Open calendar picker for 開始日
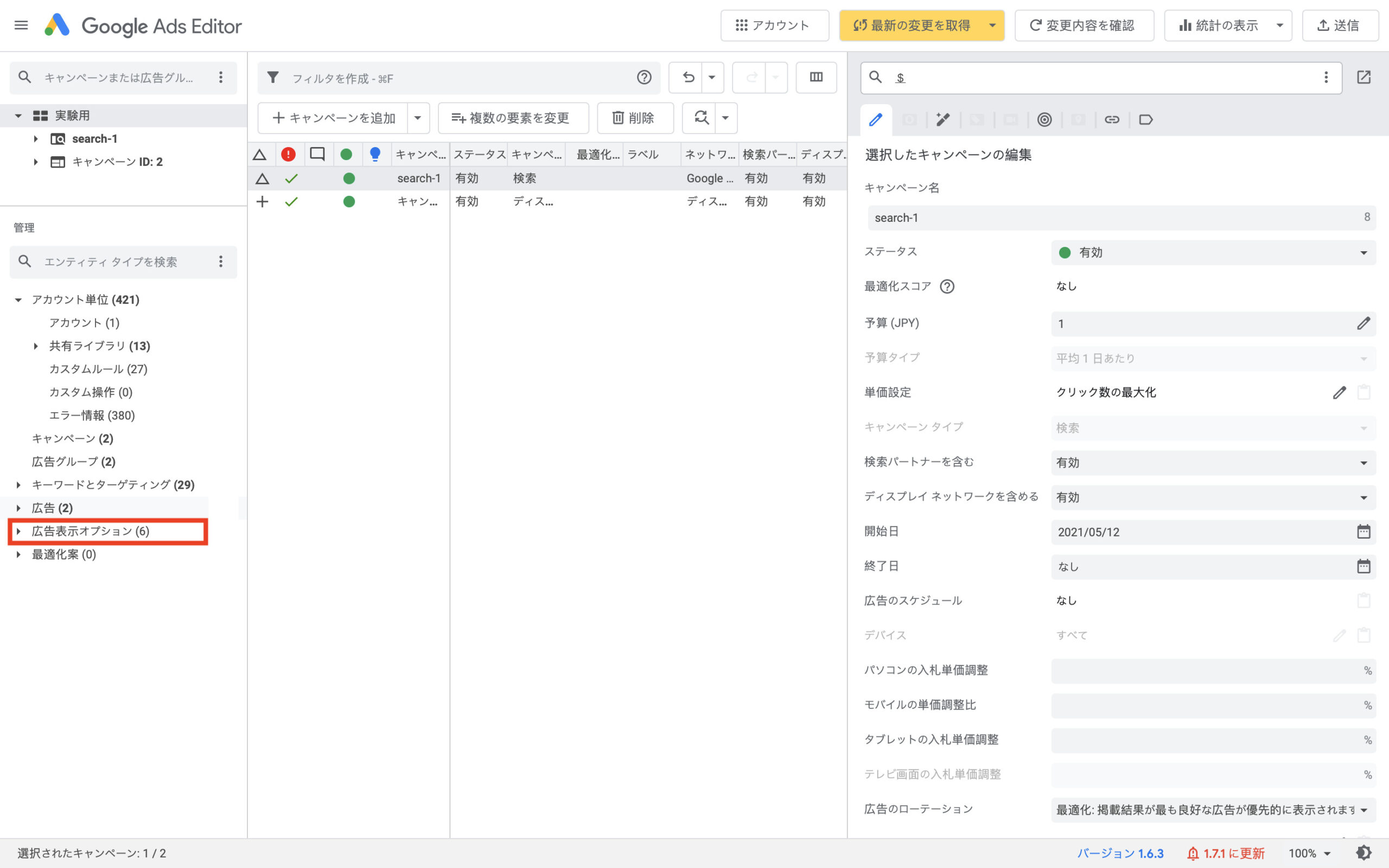 [1363, 532]
